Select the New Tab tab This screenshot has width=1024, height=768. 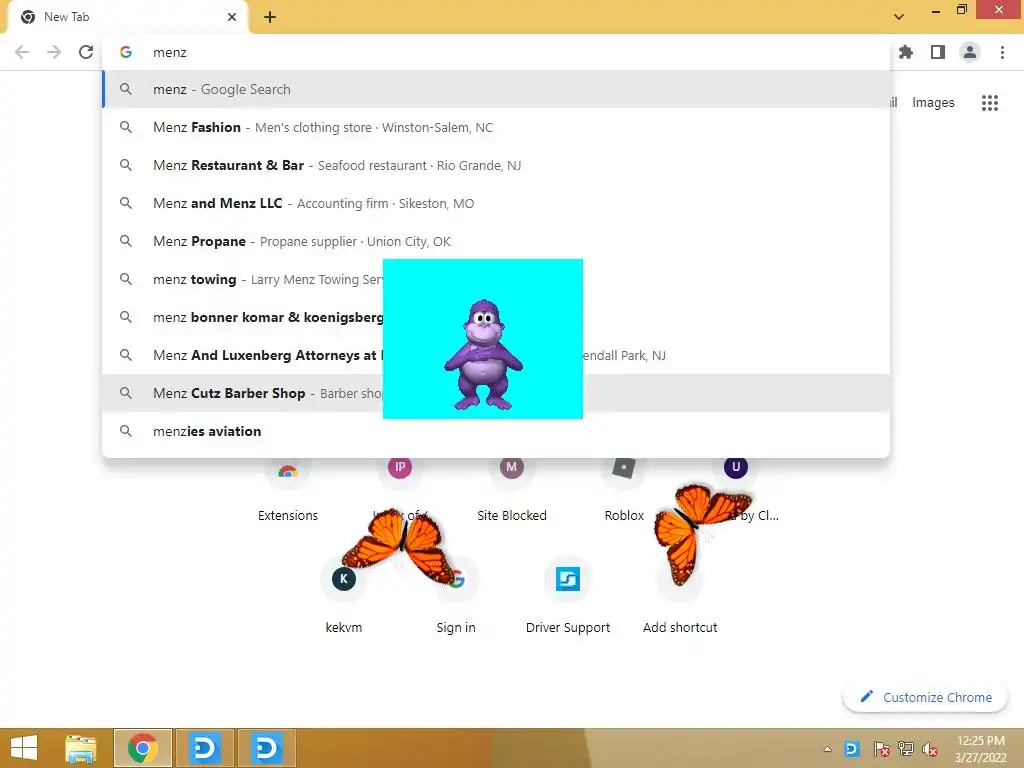127,18
